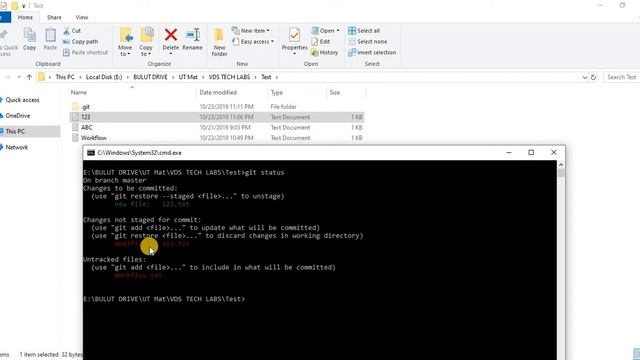Click the Test folder in the address path
640x360 pixels.
point(266,77)
